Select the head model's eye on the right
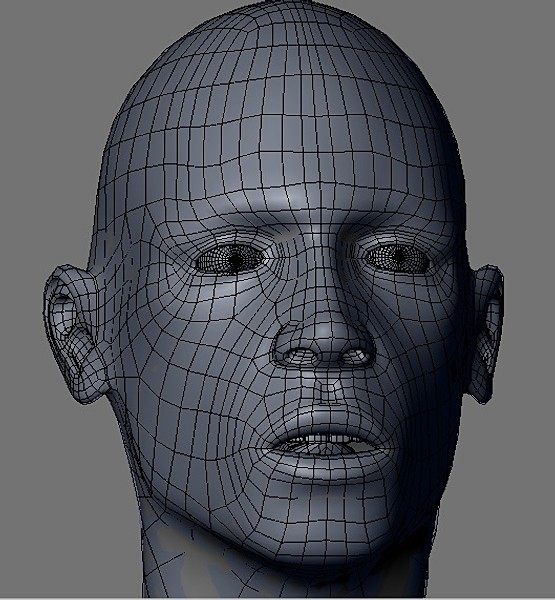 [397, 258]
